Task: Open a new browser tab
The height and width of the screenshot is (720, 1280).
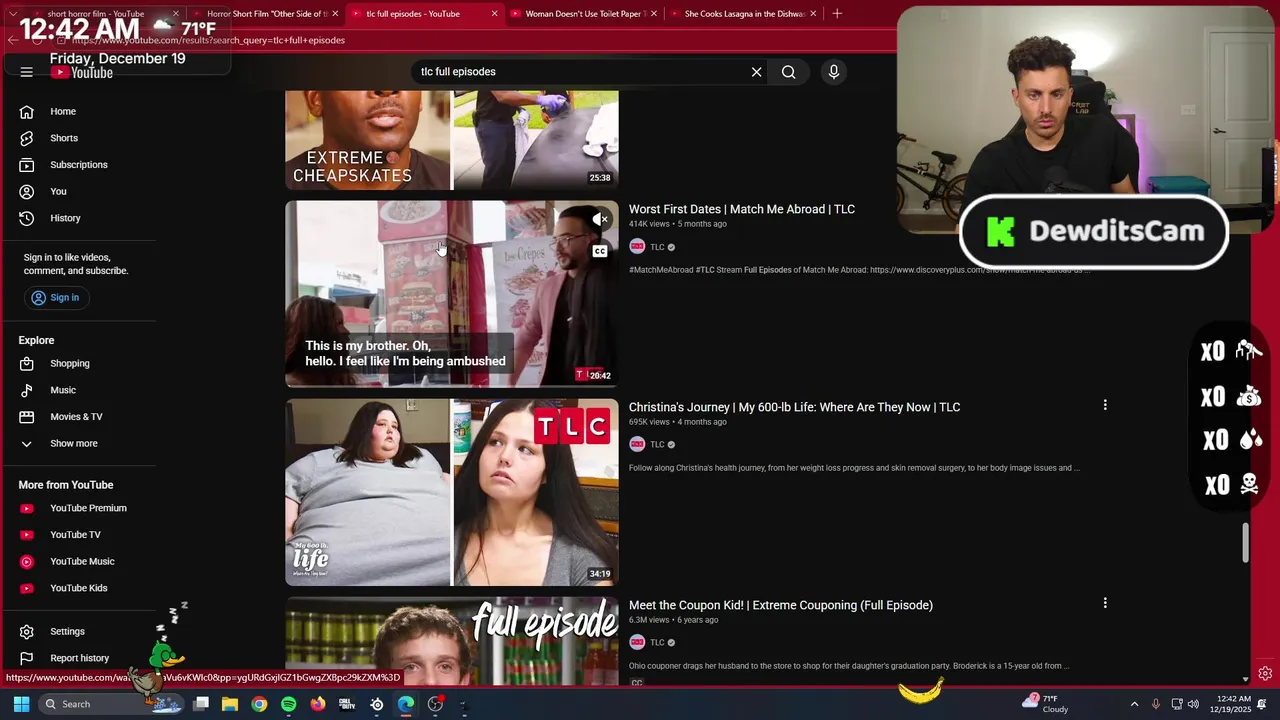Action: pos(837,14)
